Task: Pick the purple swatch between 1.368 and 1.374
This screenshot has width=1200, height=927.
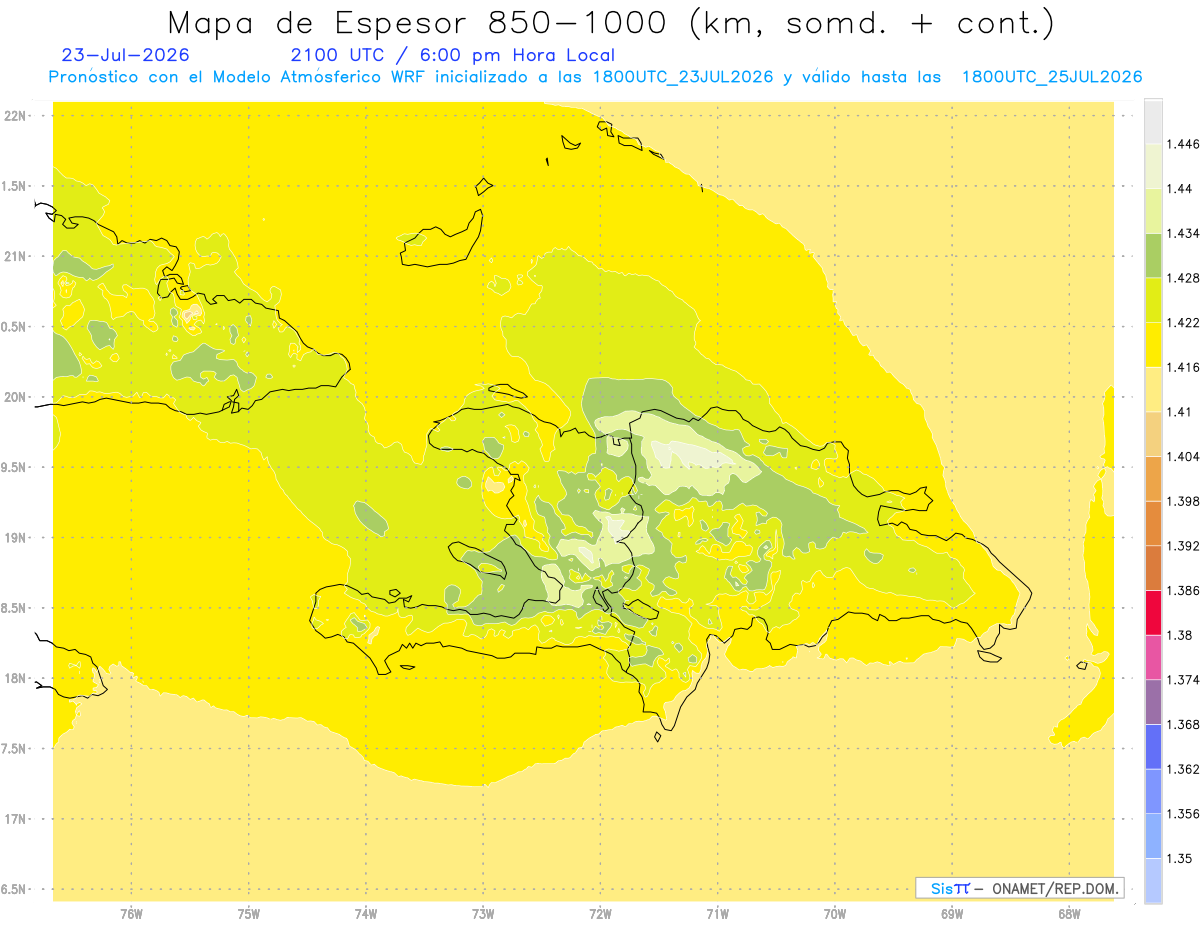Action: (x=1153, y=701)
